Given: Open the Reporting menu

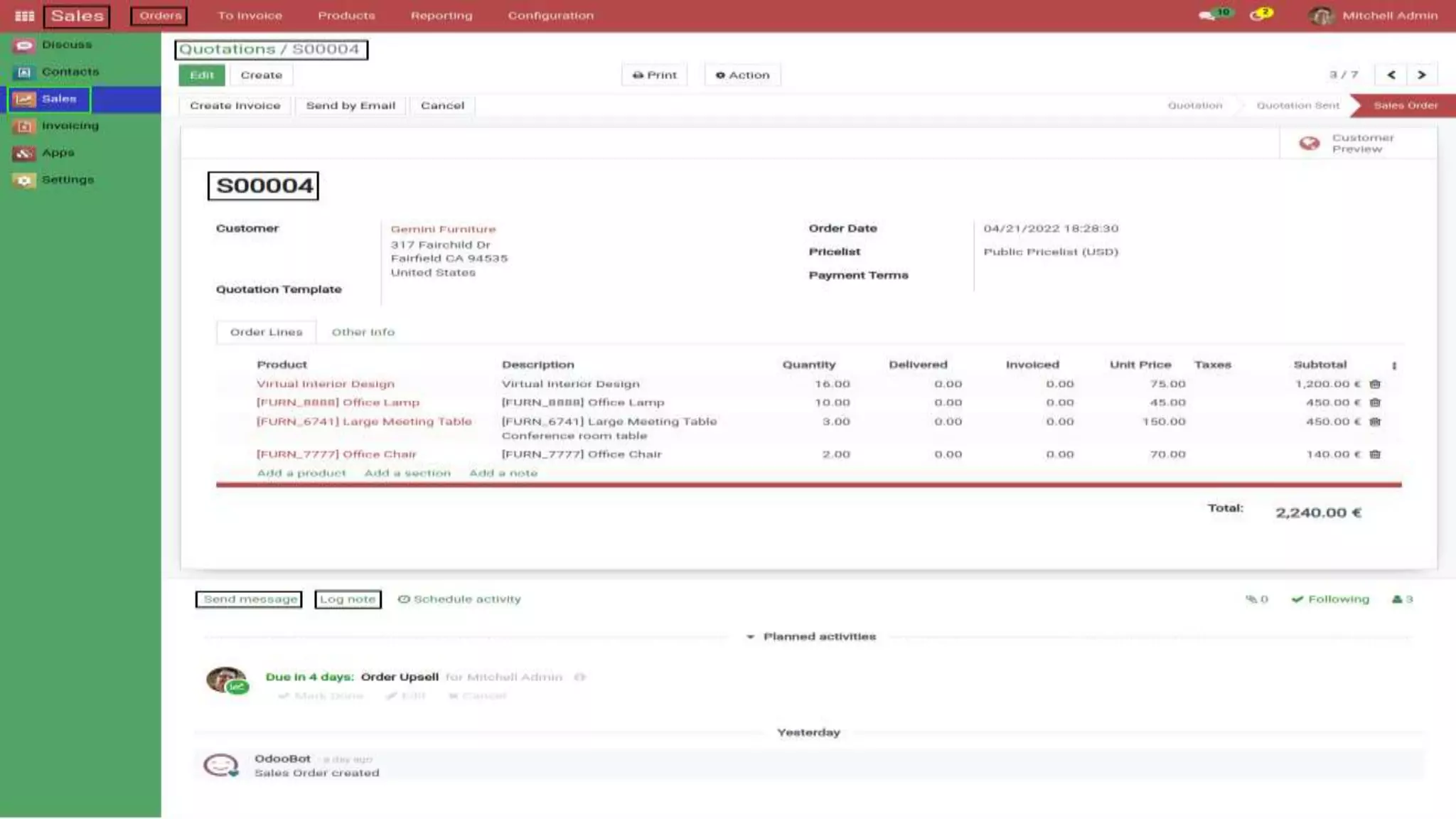Looking at the screenshot, I should [441, 16].
